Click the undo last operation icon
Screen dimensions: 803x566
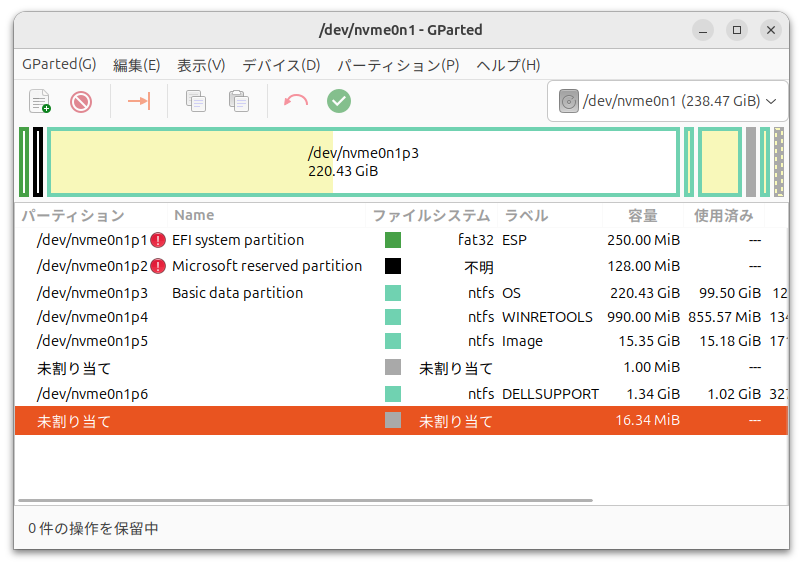point(296,101)
